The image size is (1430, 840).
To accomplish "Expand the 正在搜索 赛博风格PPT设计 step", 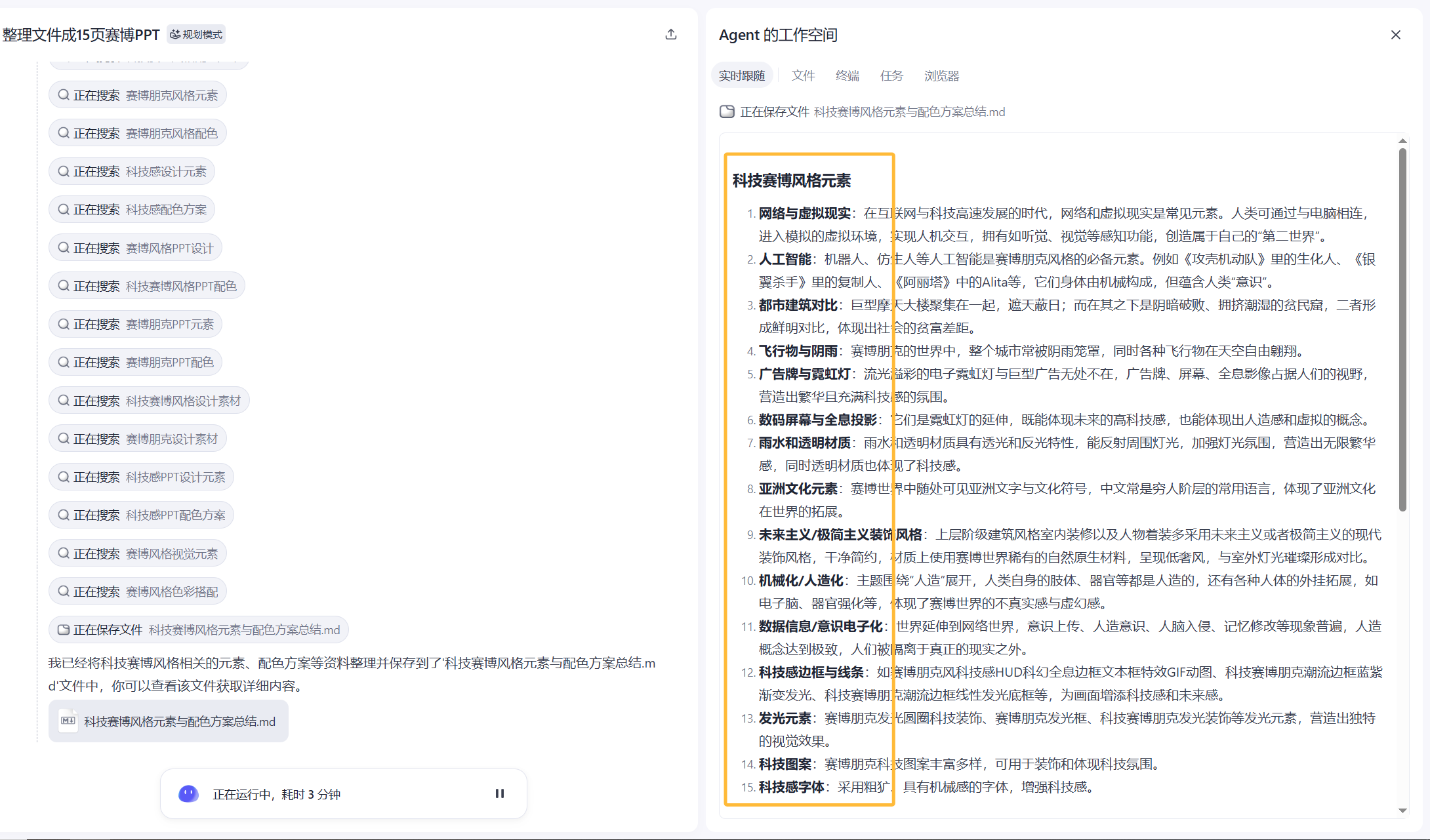I will (135, 248).
